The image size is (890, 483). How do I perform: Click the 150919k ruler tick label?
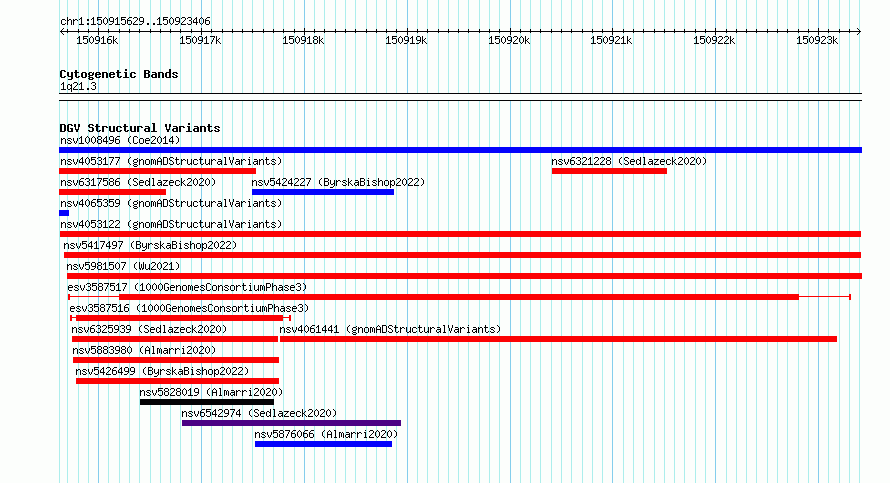pos(406,40)
